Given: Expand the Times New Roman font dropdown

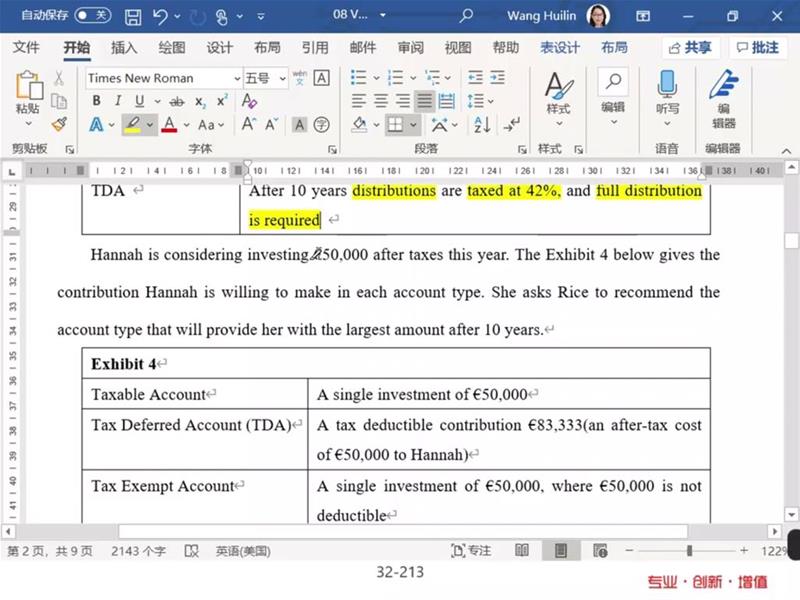Looking at the screenshot, I should pyautogui.click(x=237, y=78).
